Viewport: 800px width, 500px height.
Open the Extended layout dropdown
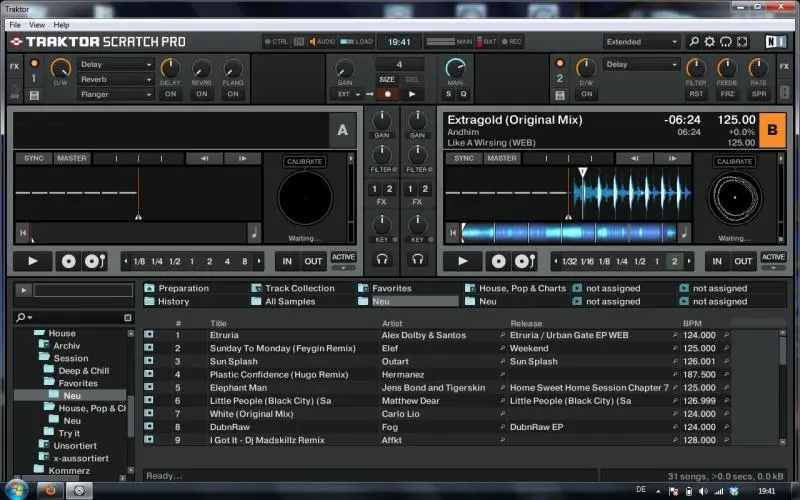[x=641, y=42]
